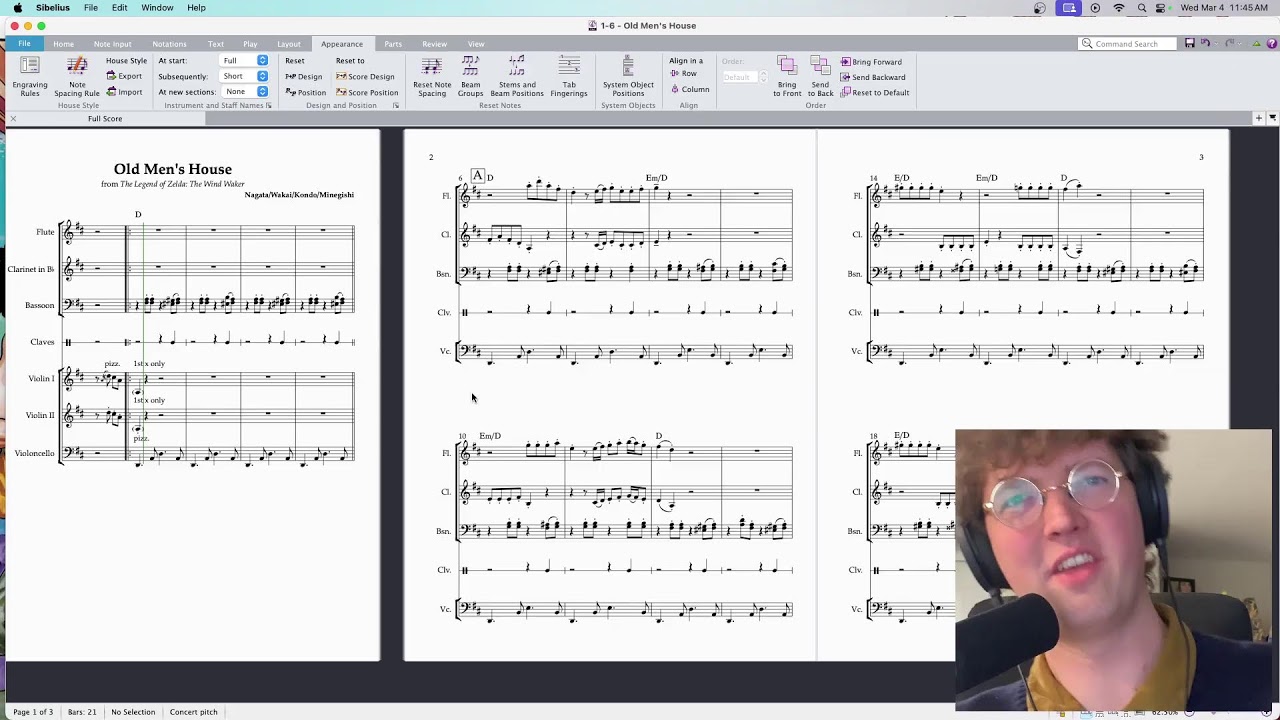The image size is (1280, 720).
Task: Select the Full Score document tab
Action: 105,119
